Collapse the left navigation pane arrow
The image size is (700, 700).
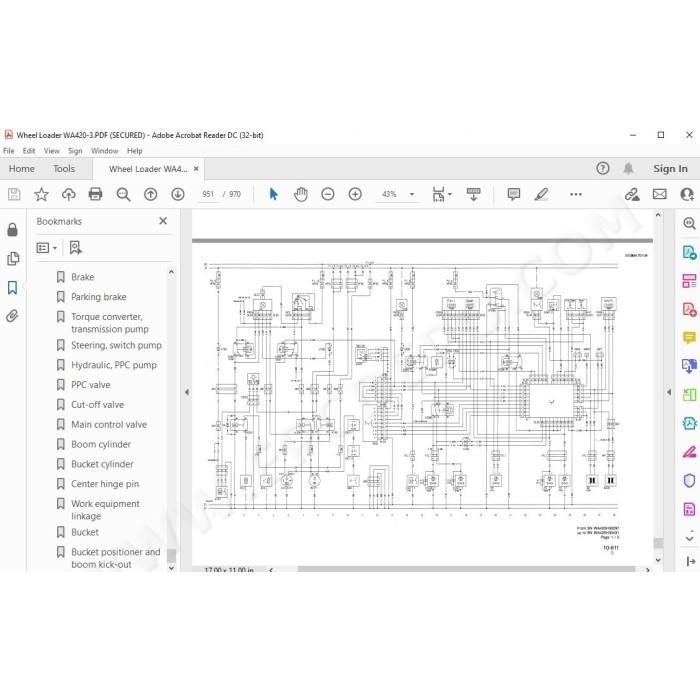(x=187, y=392)
